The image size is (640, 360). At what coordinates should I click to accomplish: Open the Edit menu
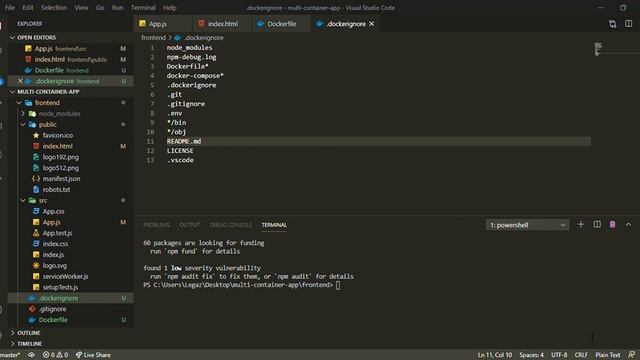(x=27, y=7)
